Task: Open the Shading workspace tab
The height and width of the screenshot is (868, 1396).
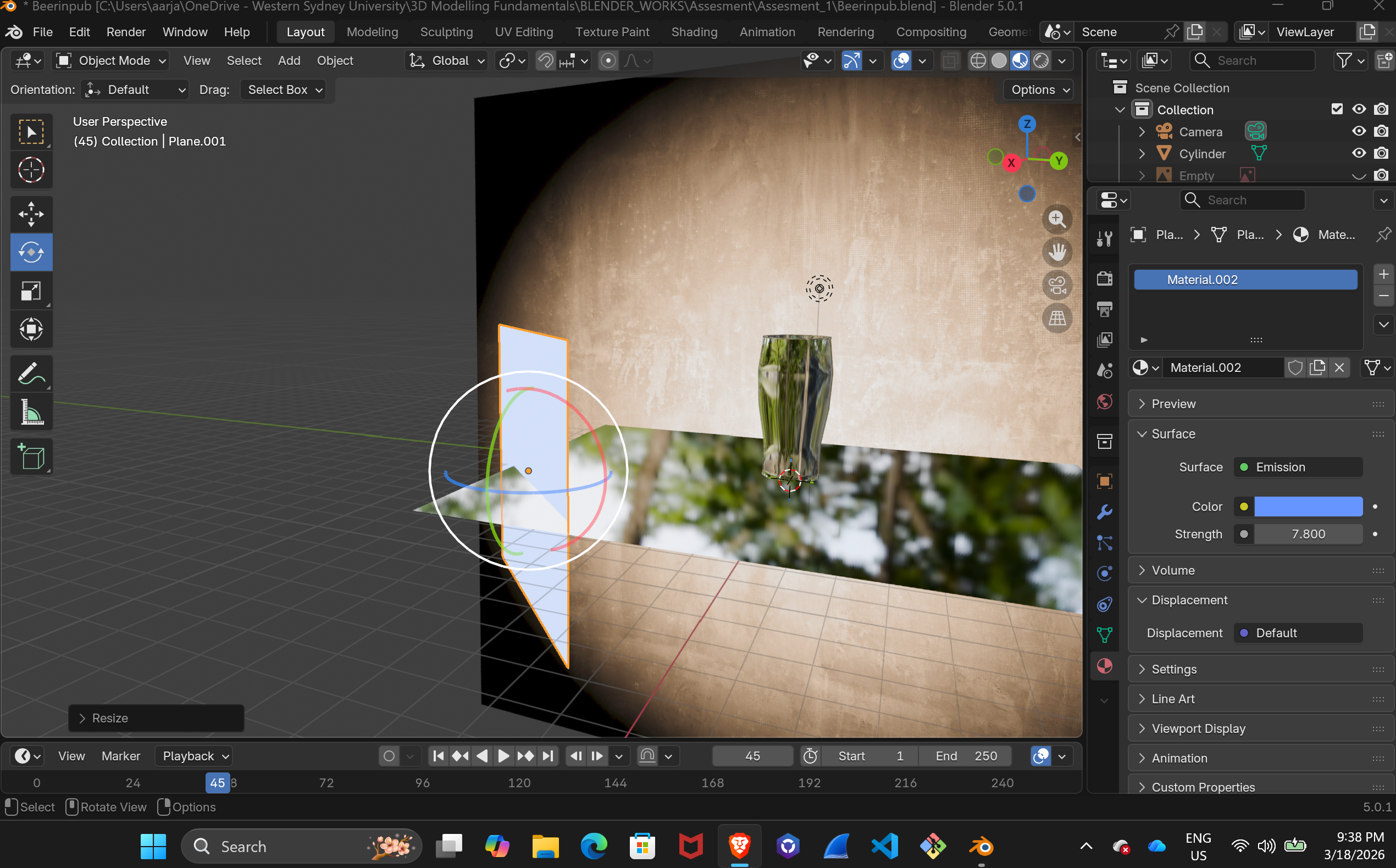Action: pyautogui.click(x=694, y=32)
